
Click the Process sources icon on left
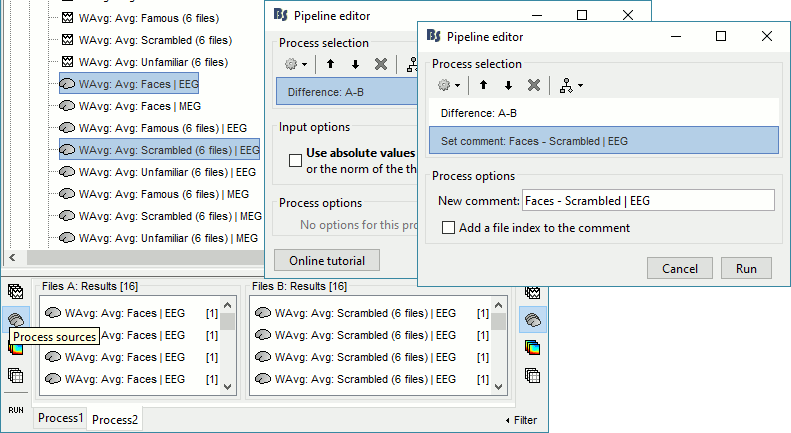click(x=16, y=319)
